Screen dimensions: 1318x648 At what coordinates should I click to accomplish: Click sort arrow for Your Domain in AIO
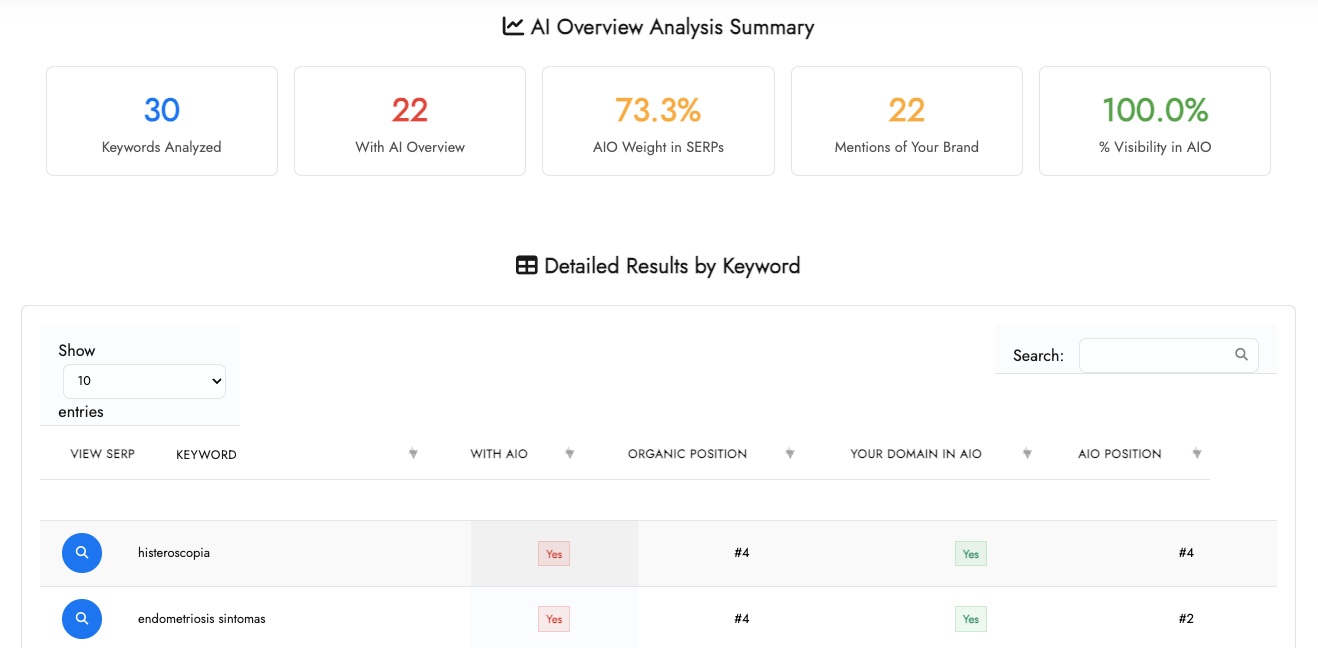coord(1026,454)
